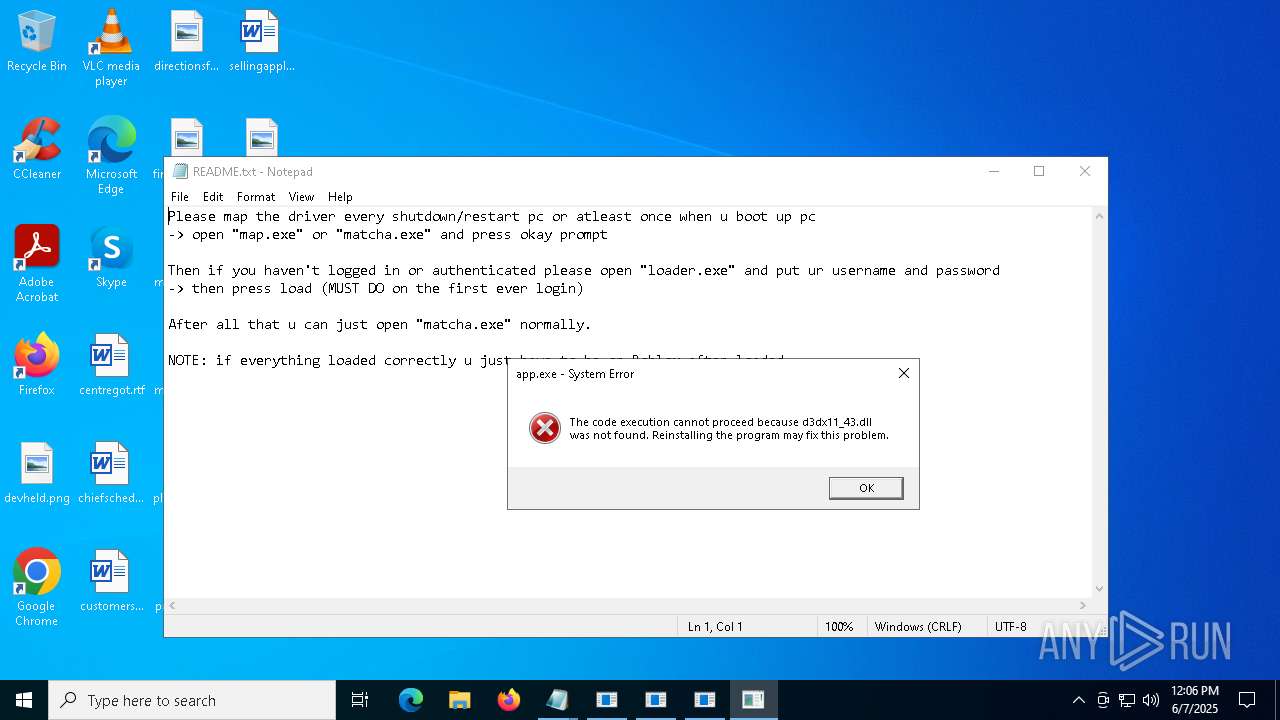Open Notepad Help menu
Screen dimensions: 1280x720
coord(340,197)
